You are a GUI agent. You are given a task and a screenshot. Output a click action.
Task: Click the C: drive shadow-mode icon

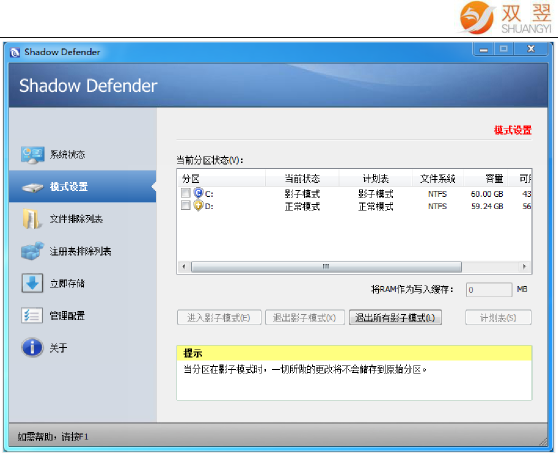[198, 193]
